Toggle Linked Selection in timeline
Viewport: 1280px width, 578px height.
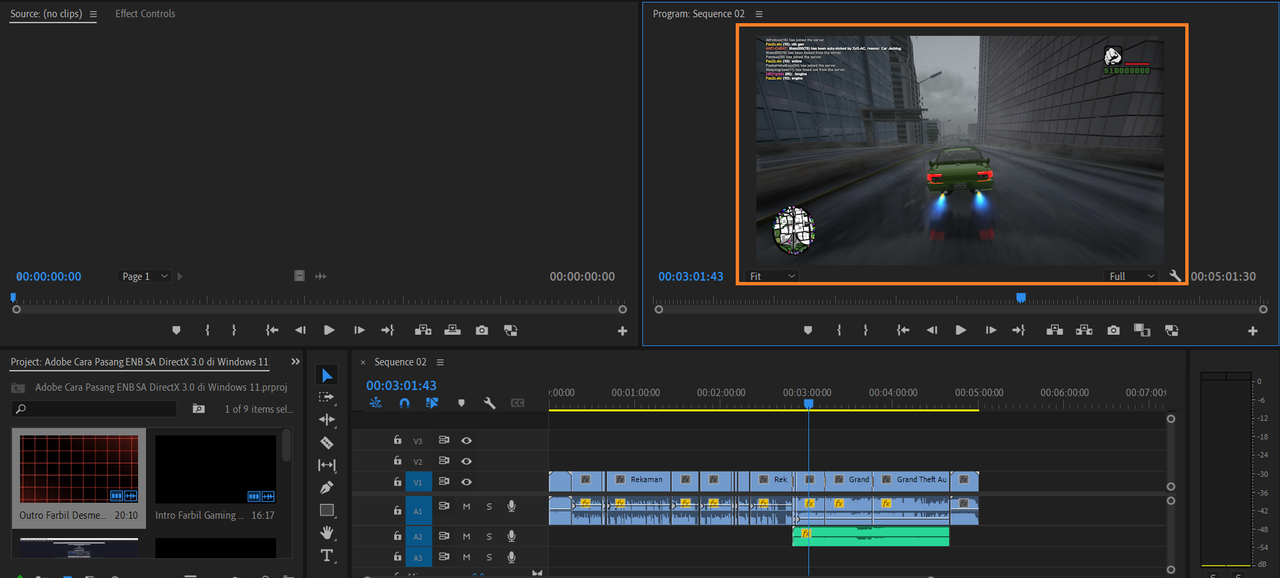[432, 403]
